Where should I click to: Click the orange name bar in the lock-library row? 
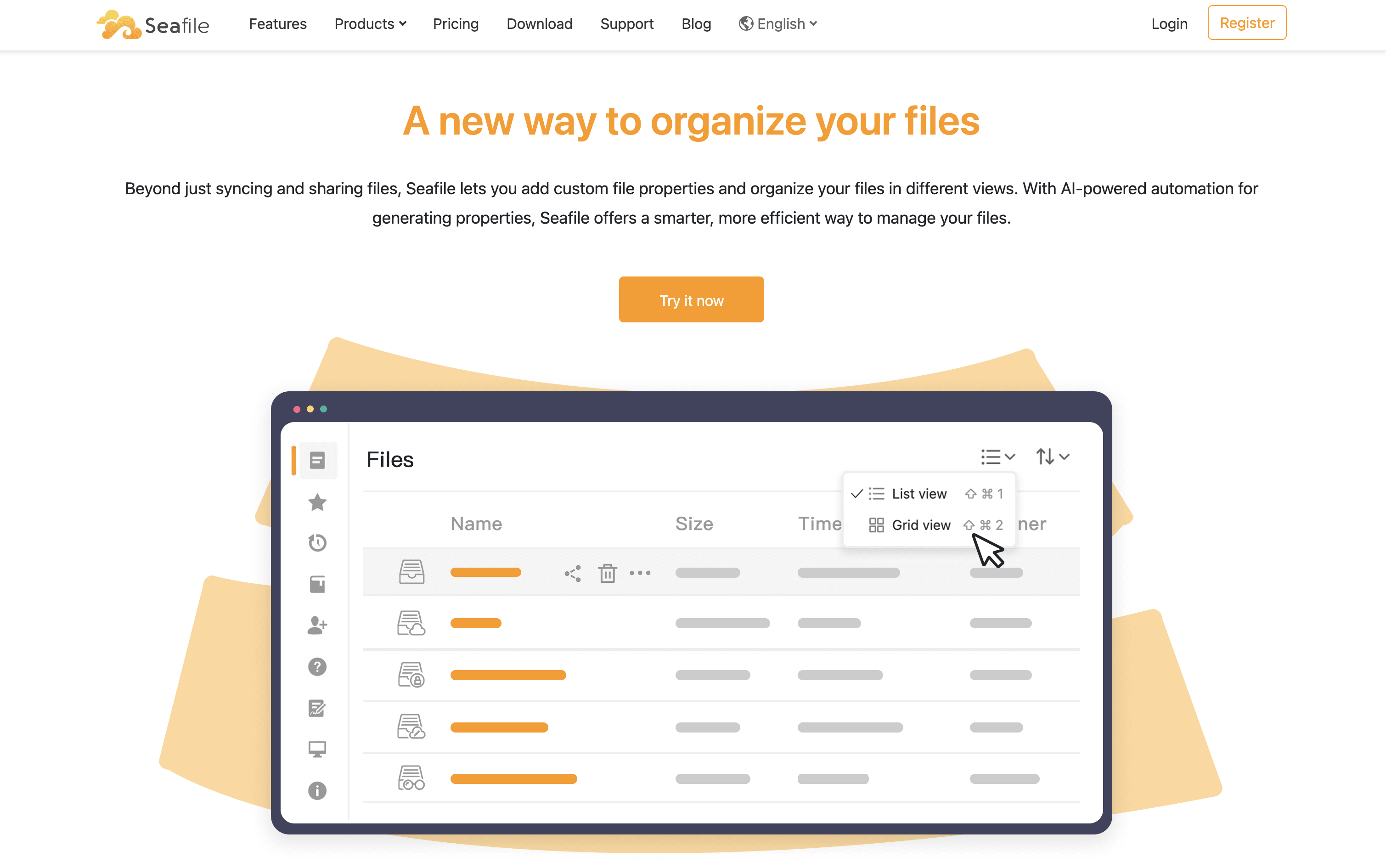click(x=508, y=675)
